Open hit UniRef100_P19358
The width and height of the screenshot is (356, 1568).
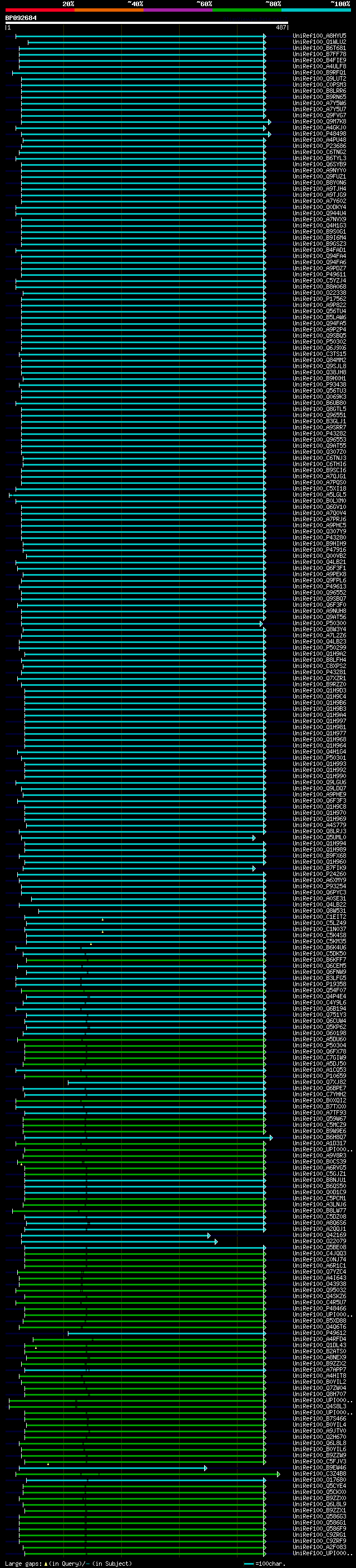point(319,983)
